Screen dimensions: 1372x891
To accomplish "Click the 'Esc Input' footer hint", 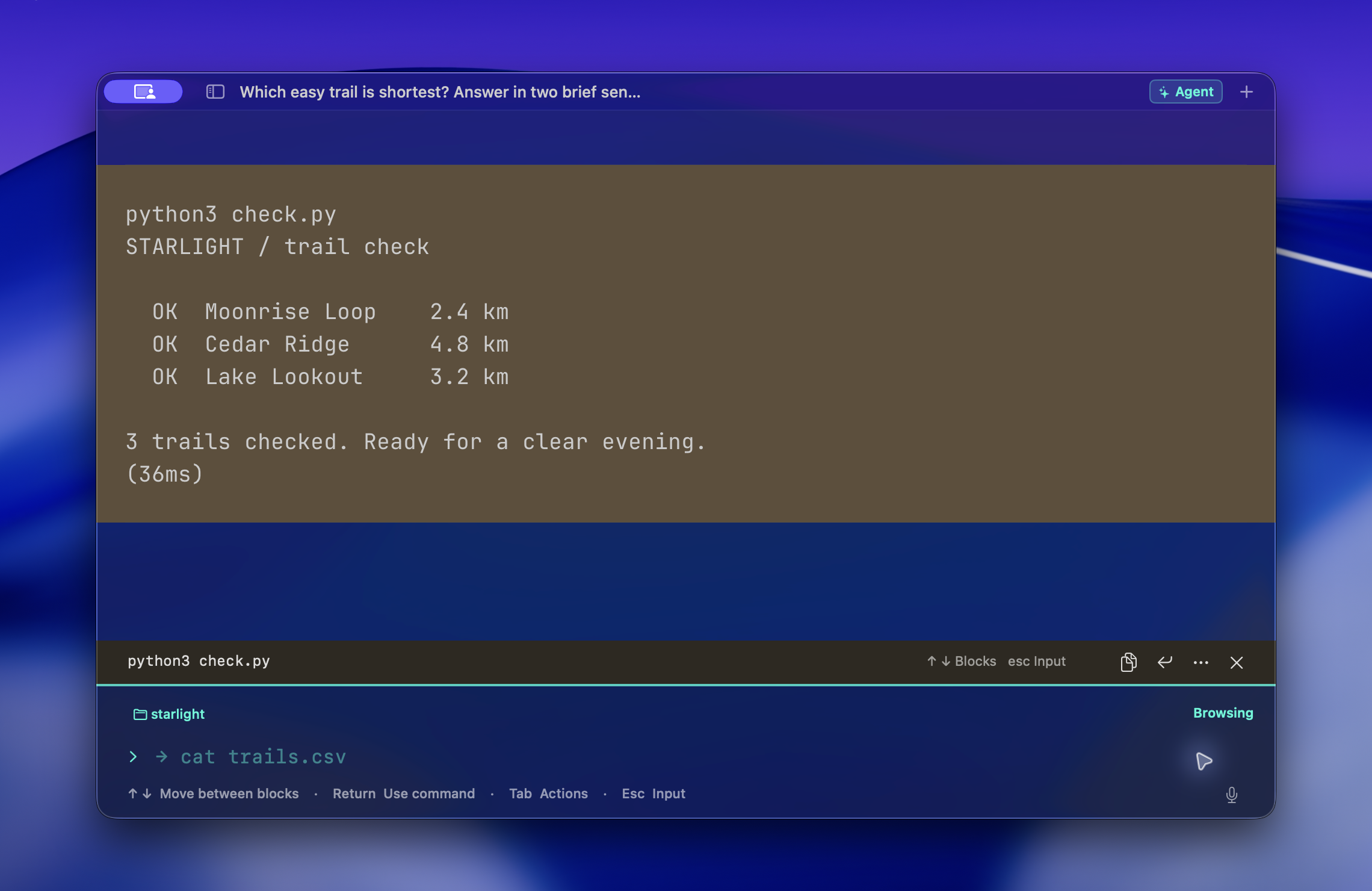I will 654,793.
